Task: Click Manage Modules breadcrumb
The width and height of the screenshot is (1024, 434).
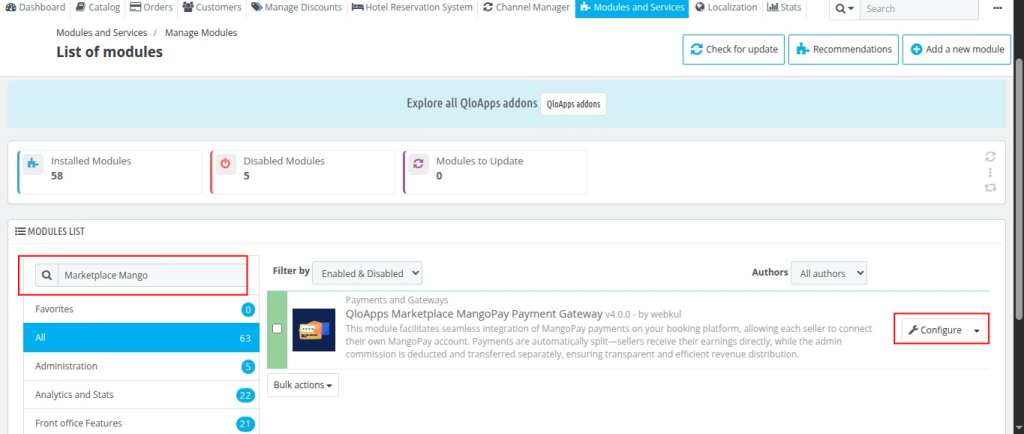Action: tap(201, 32)
